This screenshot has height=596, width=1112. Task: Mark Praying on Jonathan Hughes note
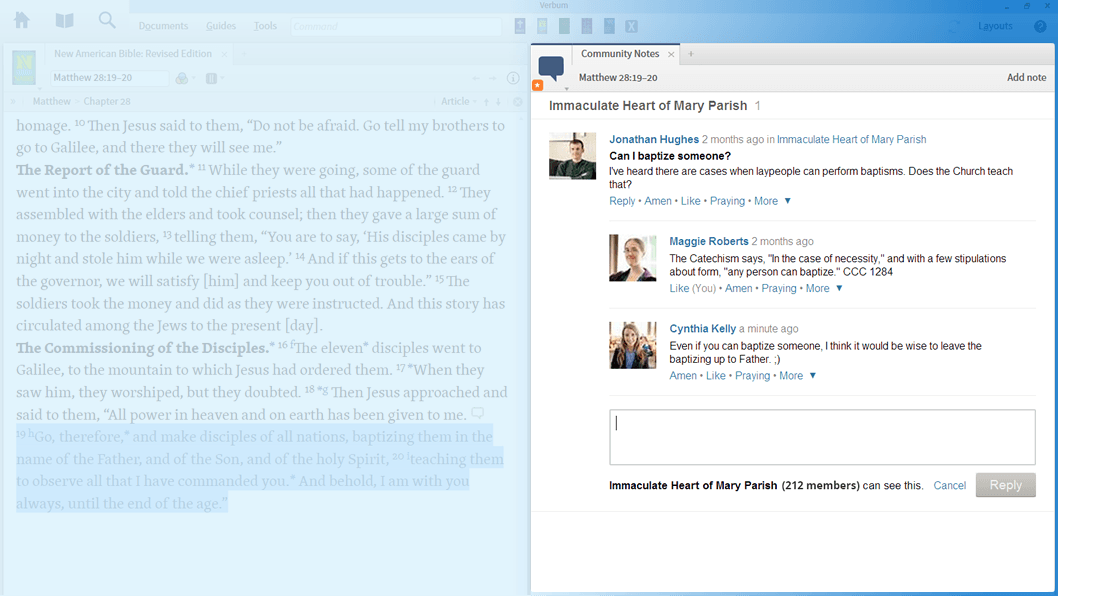727,202
